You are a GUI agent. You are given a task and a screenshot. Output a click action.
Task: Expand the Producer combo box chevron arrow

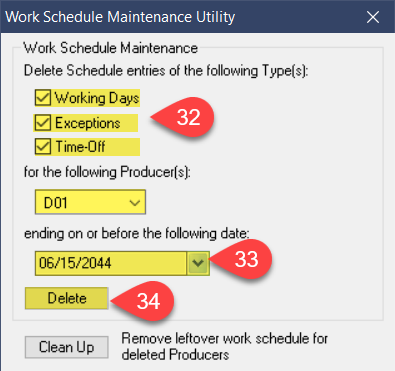(135, 202)
